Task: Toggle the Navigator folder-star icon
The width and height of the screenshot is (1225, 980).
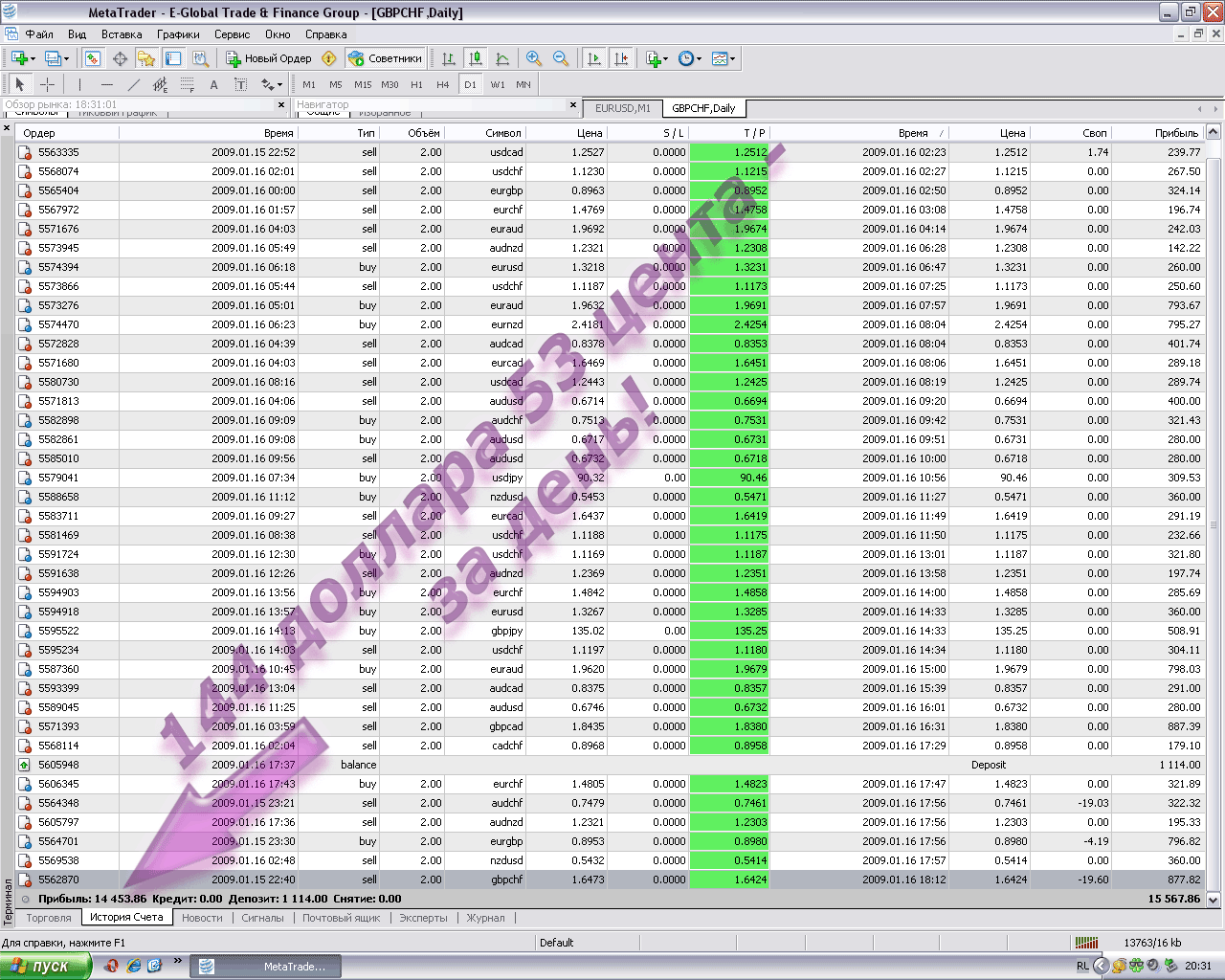Action: pyautogui.click(x=145, y=58)
